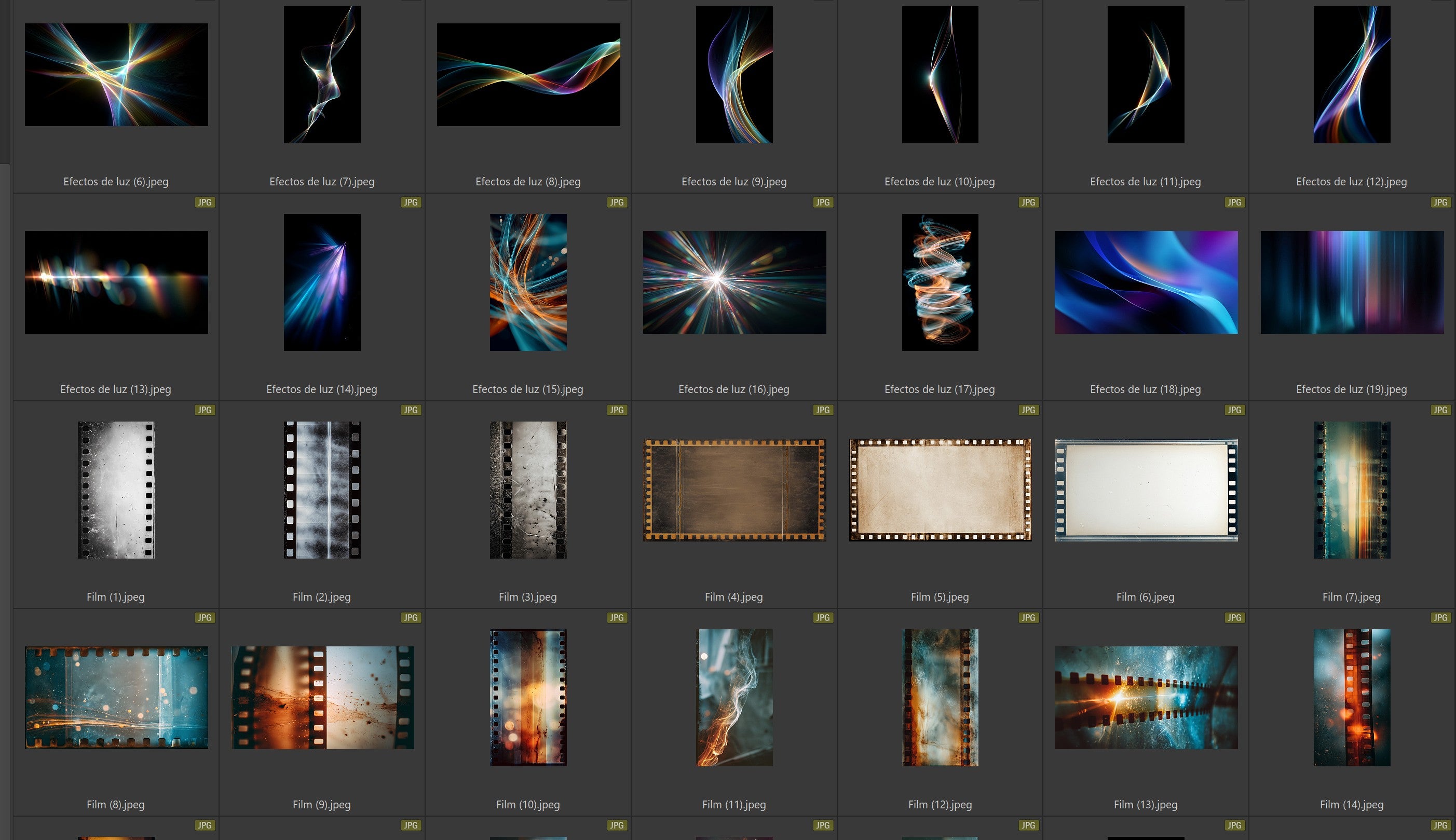Click the file name Efectos de luz (6).jpeg

pos(116,182)
